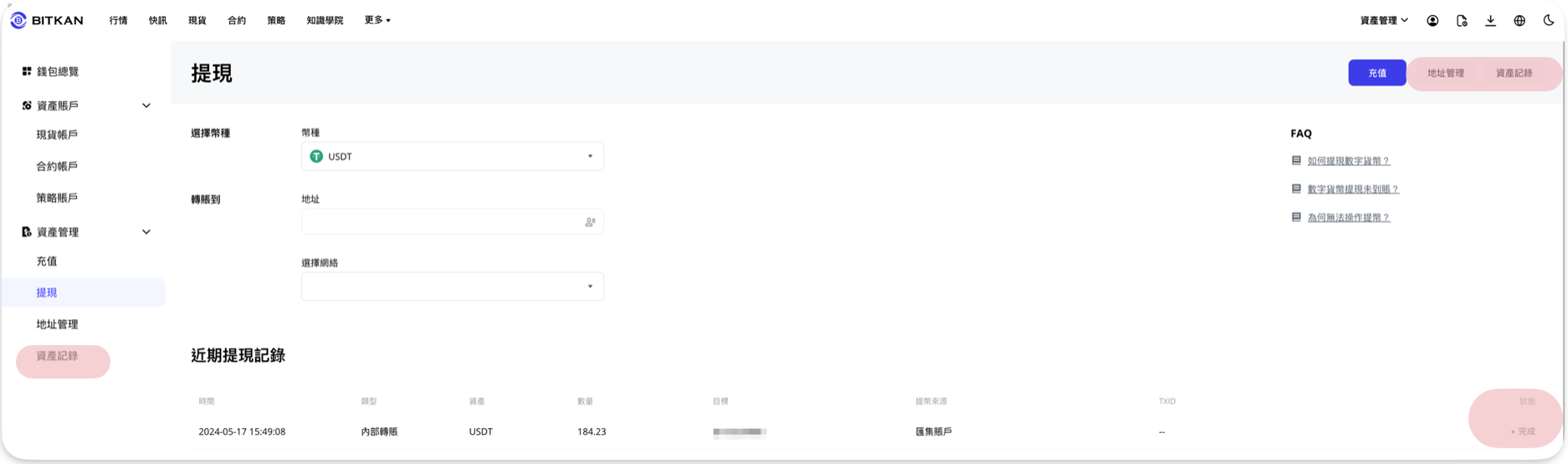Go to 現貨 in top navigation
This screenshot has height=464, width=1568.
[197, 20]
